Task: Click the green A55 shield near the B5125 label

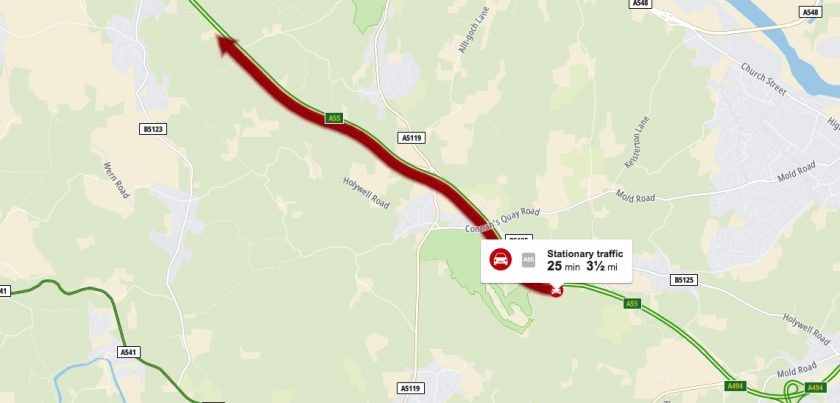Action: (x=633, y=304)
